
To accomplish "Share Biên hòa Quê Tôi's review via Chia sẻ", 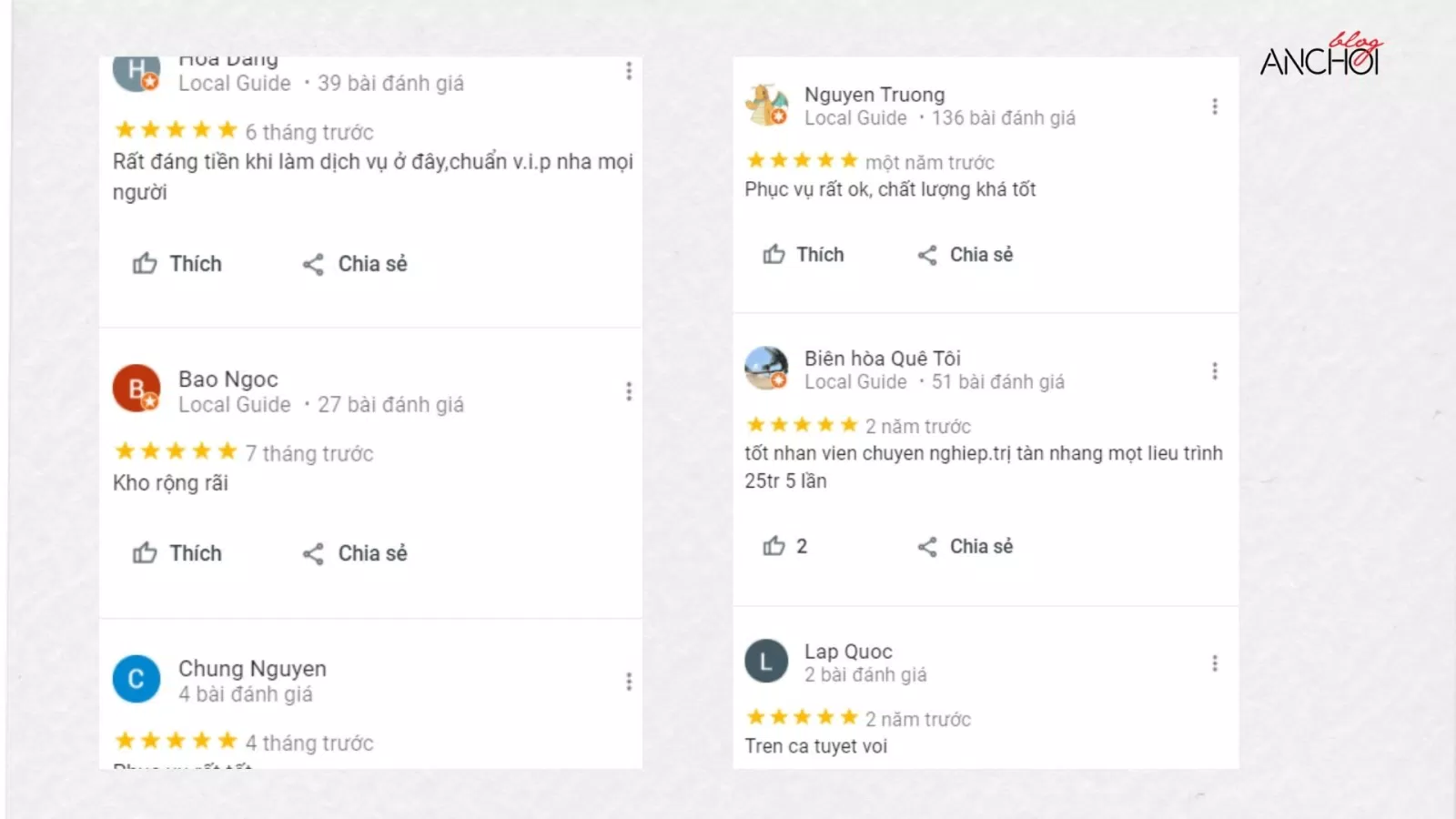I will tap(966, 546).
